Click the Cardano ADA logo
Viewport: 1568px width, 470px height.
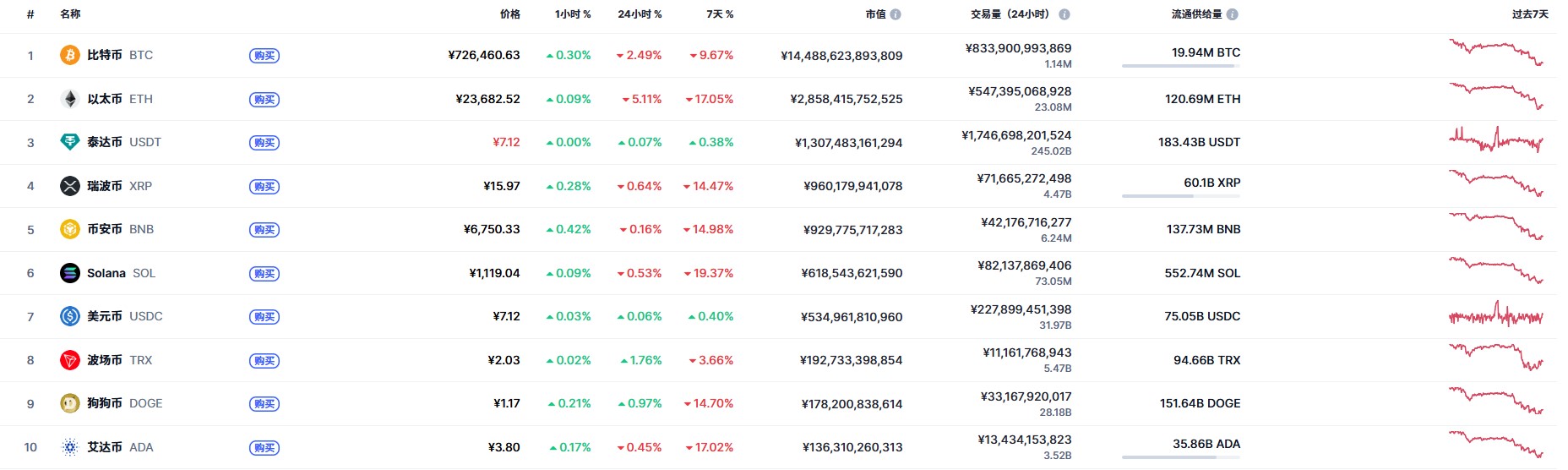click(70, 447)
